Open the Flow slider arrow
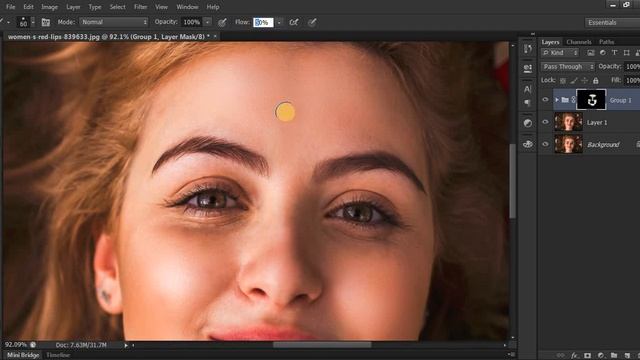Image resolution: width=640 pixels, height=360 pixels. coord(279,22)
